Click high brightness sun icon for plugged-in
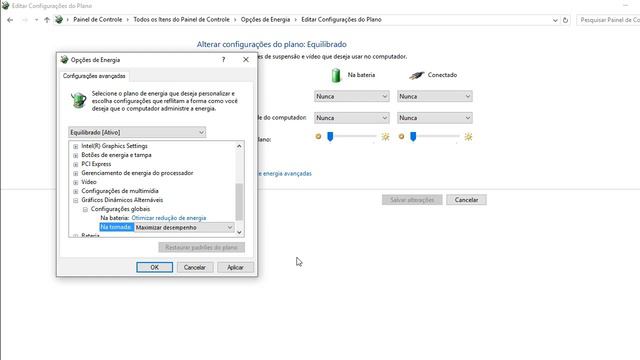 (468, 137)
